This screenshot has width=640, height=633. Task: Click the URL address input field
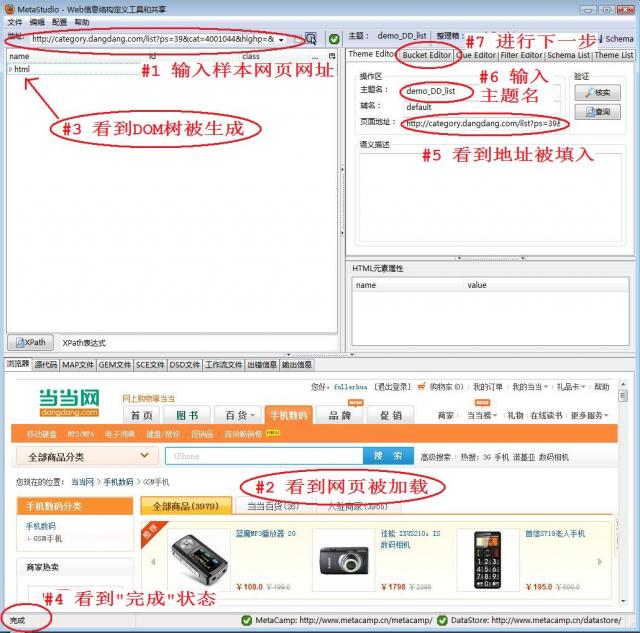[x=153, y=39]
